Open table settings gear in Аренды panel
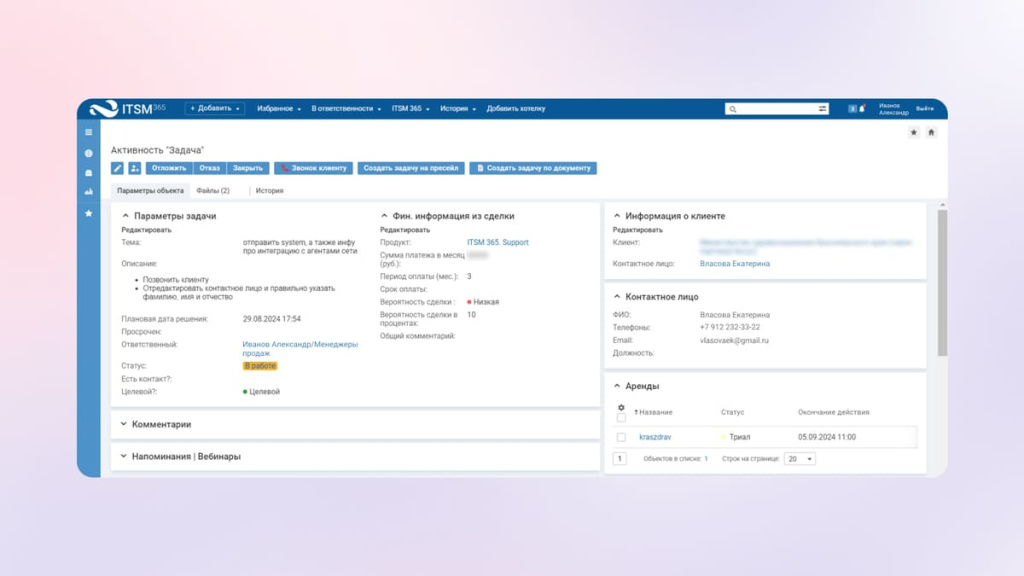Image resolution: width=1024 pixels, height=576 pixels. (621, 408)
